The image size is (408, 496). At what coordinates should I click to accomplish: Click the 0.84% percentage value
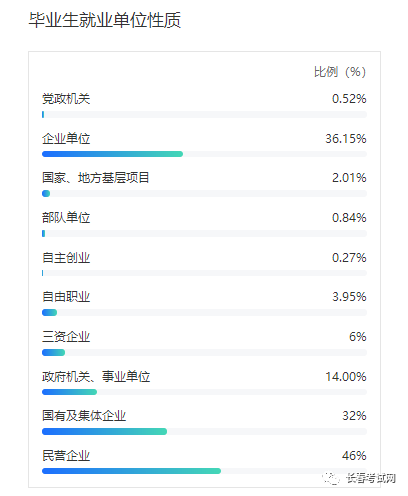349,218
